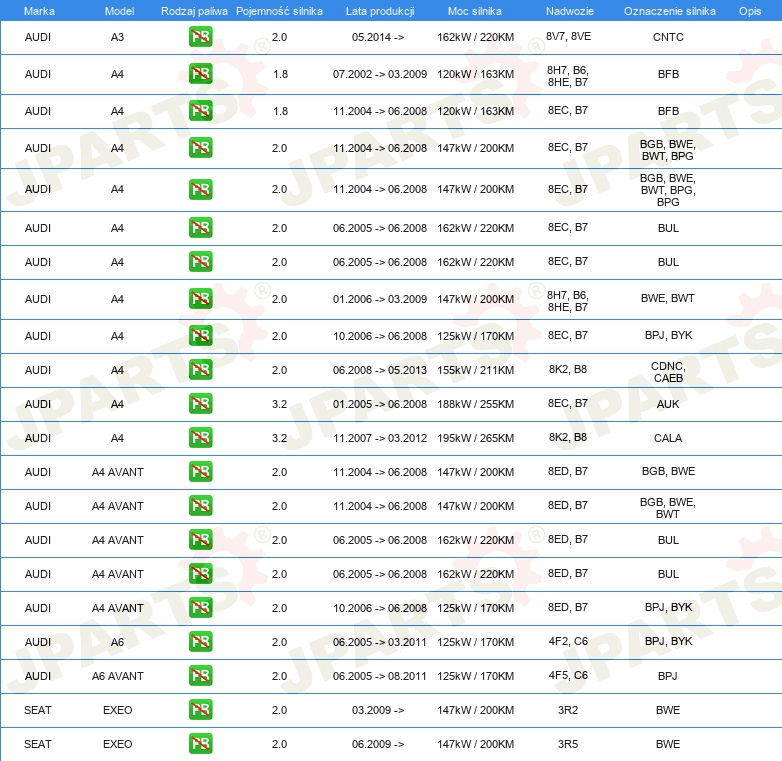
Task: Click fuel icon in the SEAT EXEO 3R5 row
Action: [200, 744]
